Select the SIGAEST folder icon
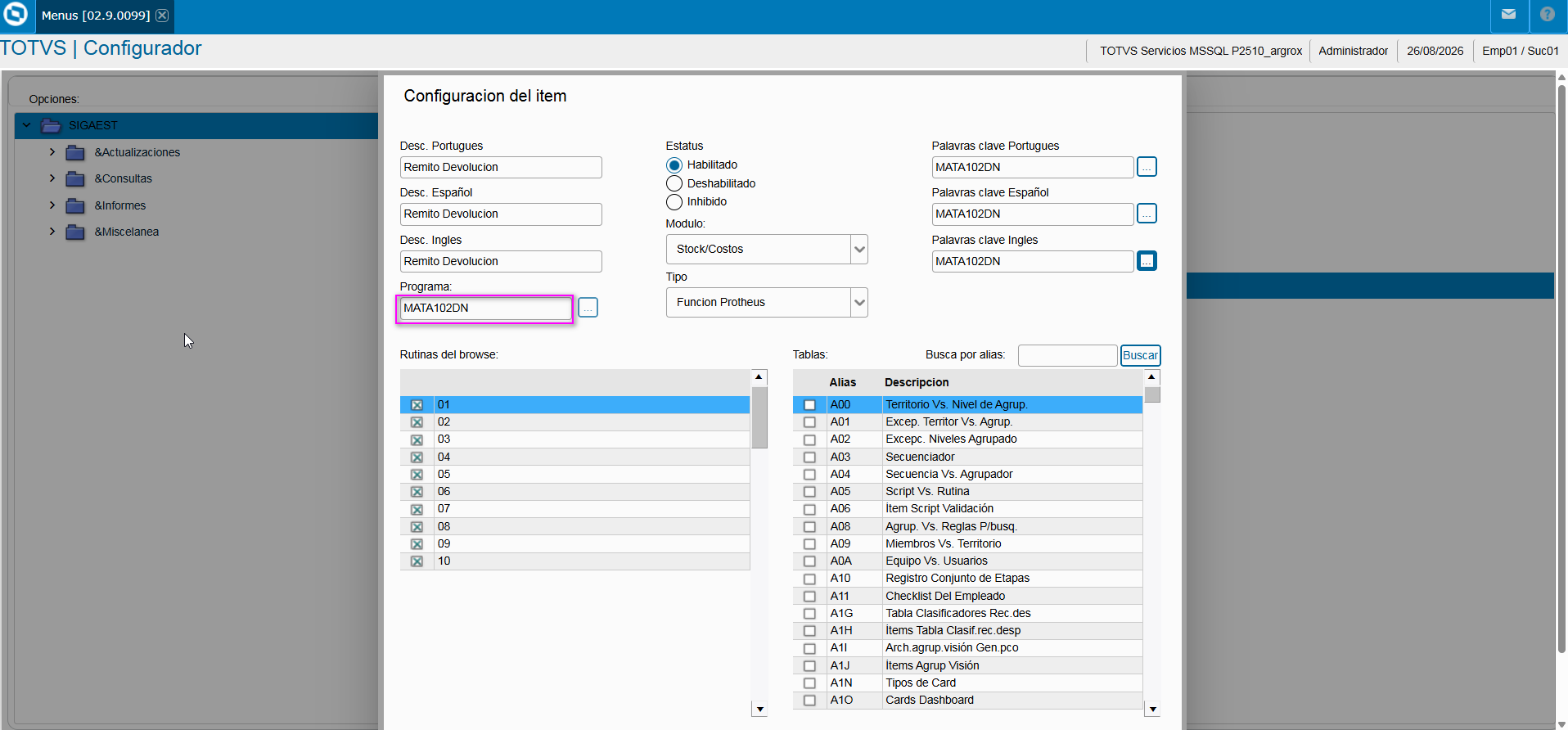This screenshot has height=730, width=1568. (51, 125)
